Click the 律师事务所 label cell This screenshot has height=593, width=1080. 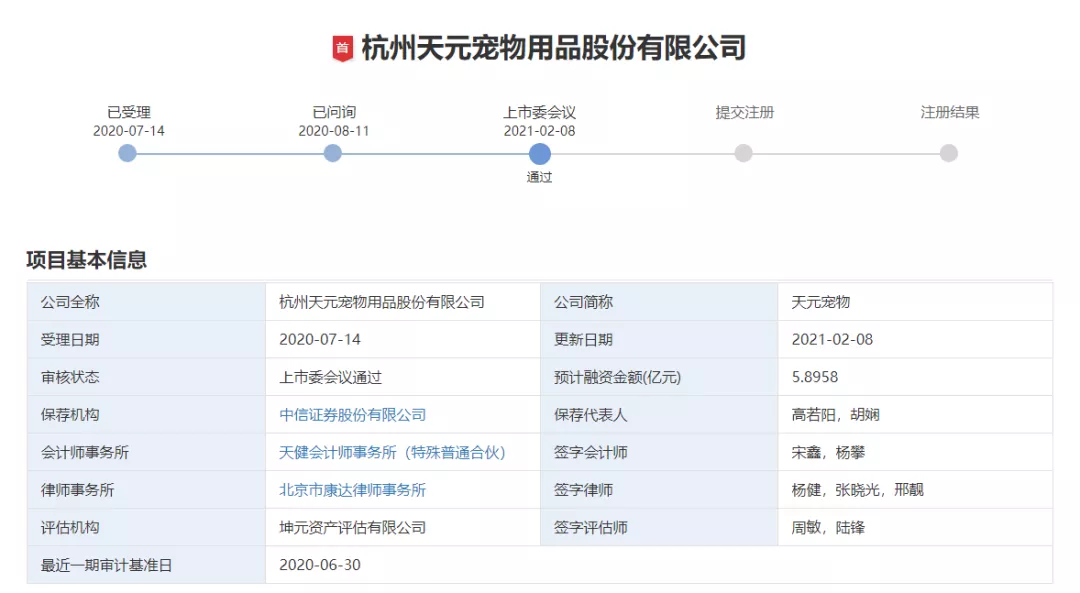click(146, 490)
